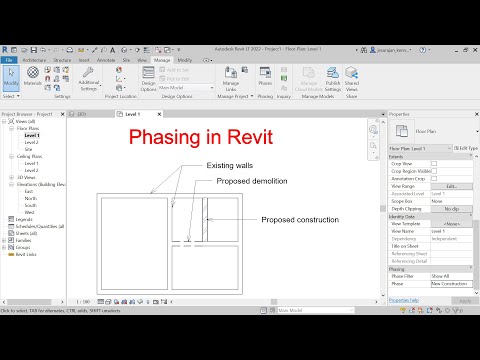This screenshot has height=360, width=480.
Task: Collapse the Ceiling Plans tree node
Action: tap(11, 156)
